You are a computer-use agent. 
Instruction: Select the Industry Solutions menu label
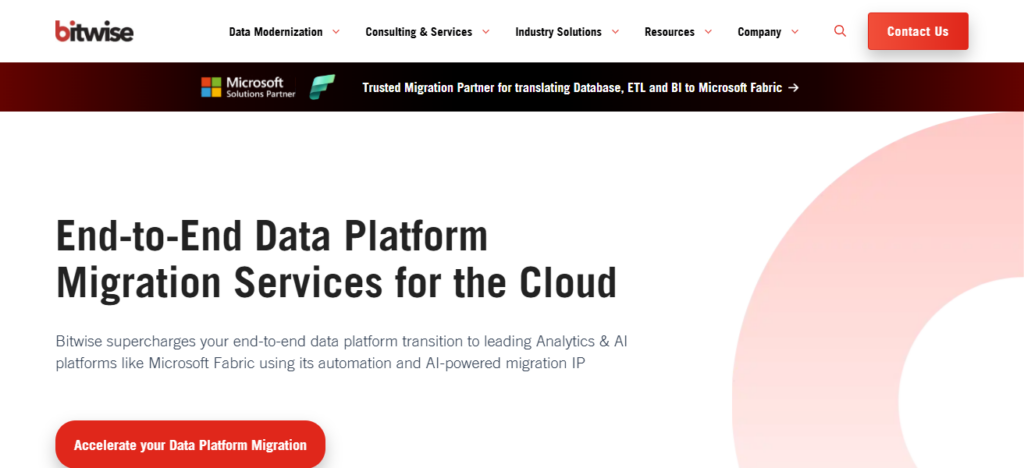pyautogui.click(x=558, y=32)
